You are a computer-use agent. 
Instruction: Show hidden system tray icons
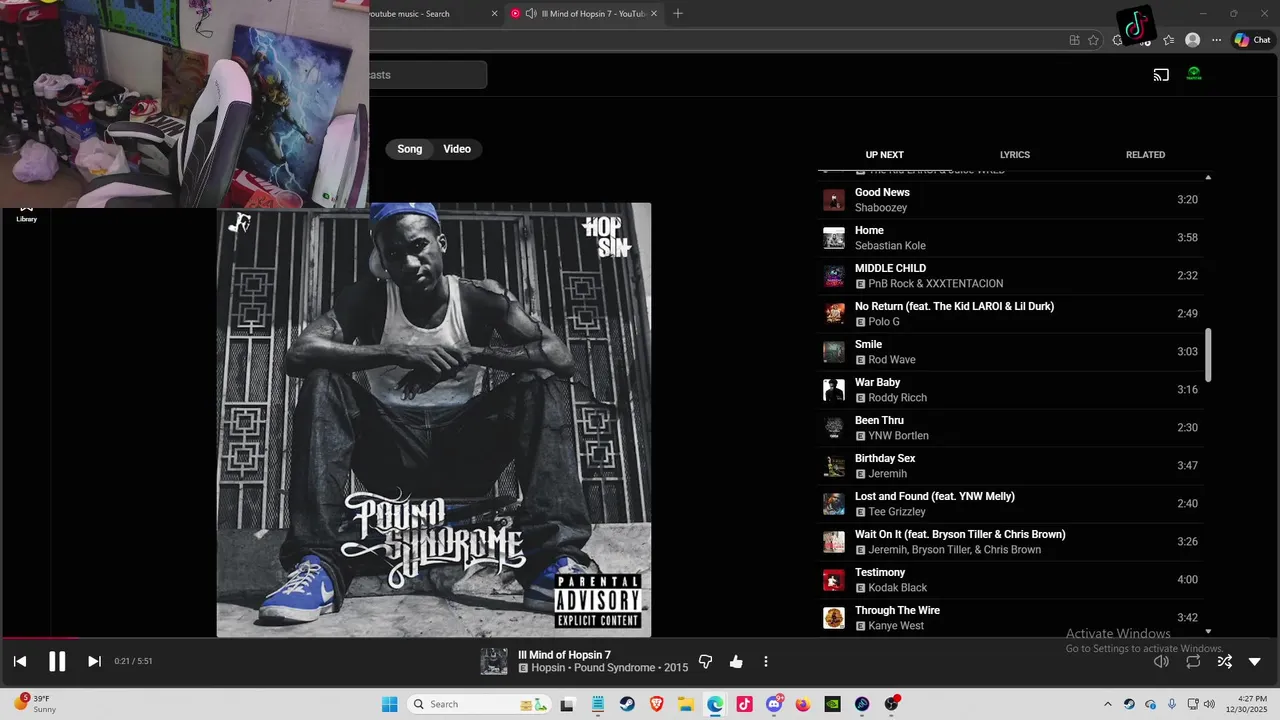click(x=1107, y=704)
